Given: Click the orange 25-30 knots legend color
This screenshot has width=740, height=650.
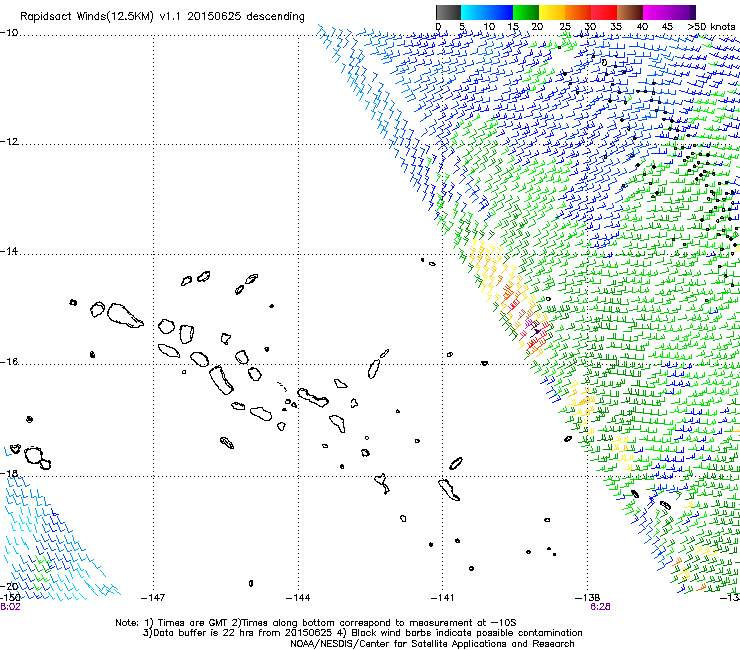Looking at the screenshot, I should coord(578,12).
